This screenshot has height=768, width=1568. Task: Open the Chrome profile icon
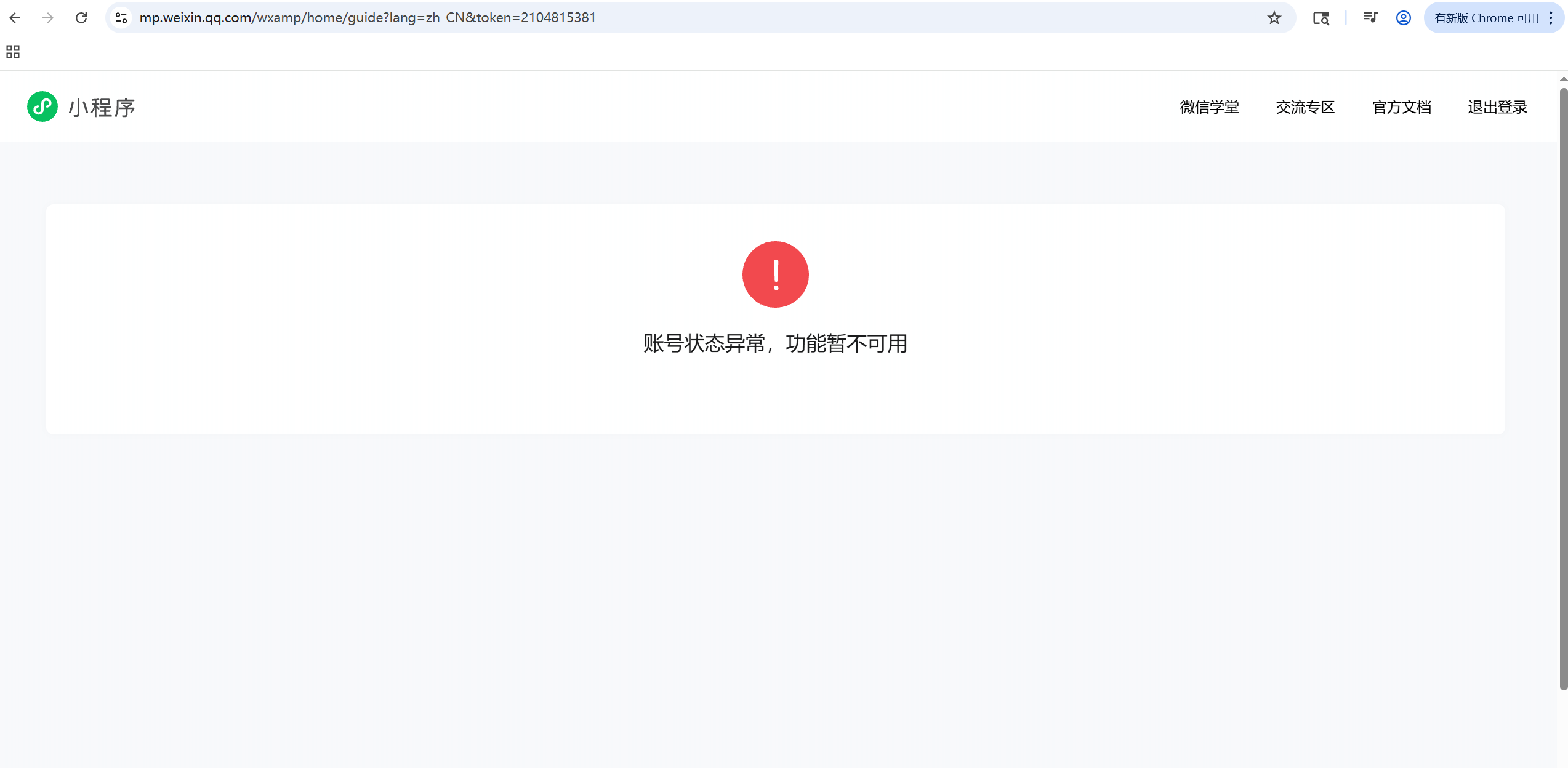click(x=1403, y=18)
